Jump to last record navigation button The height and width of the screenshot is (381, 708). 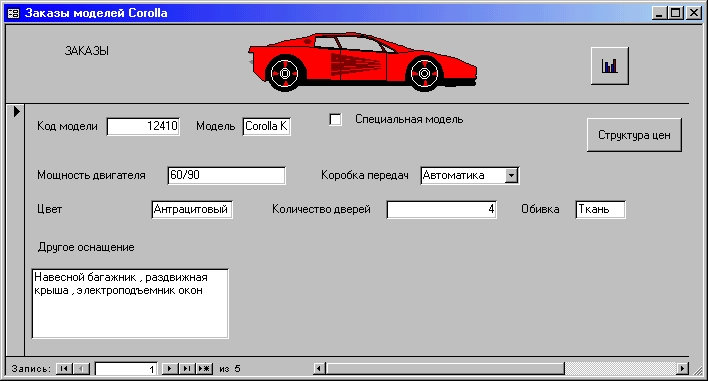pos(186,368)
